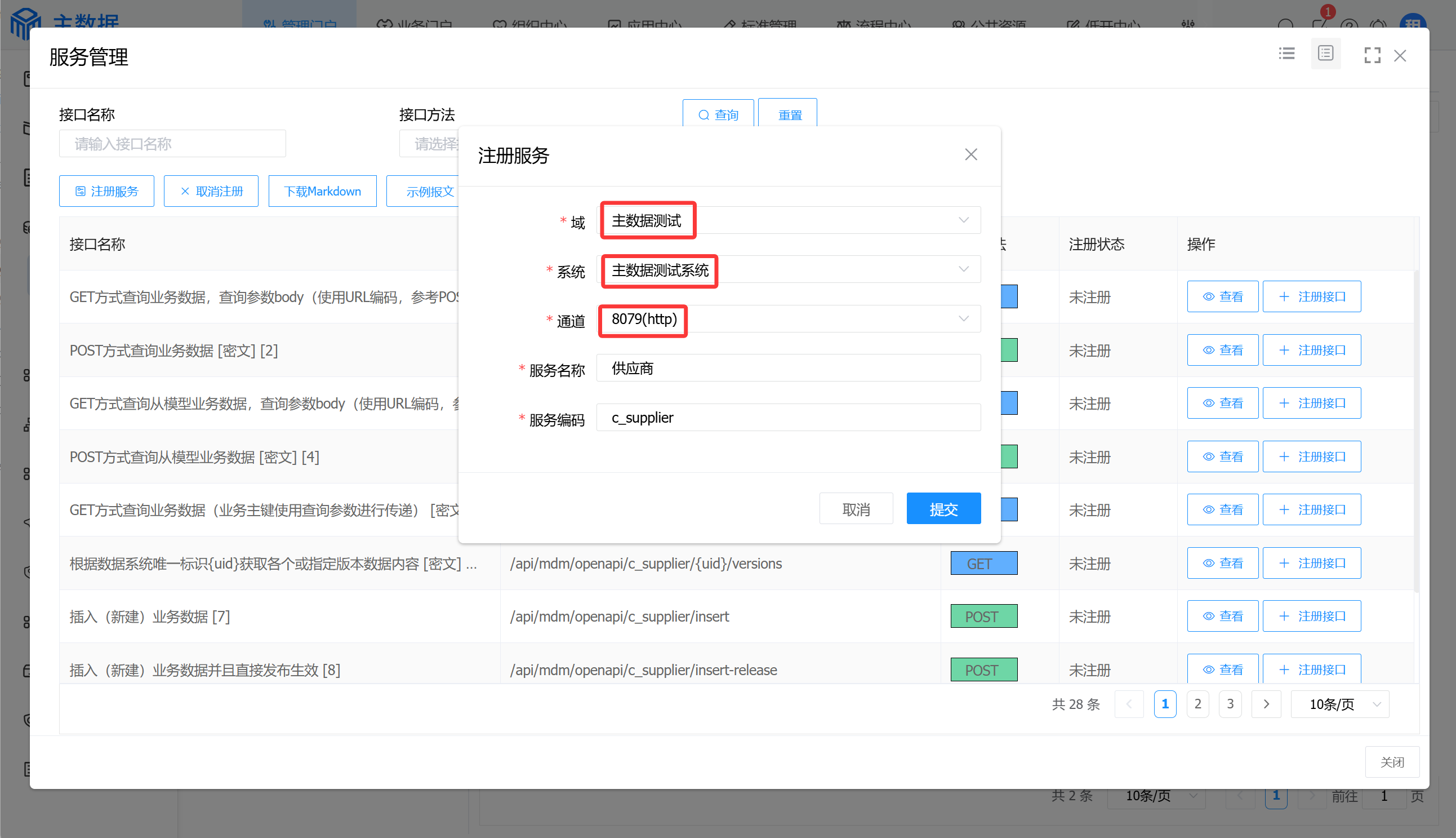Click 查看 for the versions API row
The image size is (1456, 838).
pos(1222,564)
